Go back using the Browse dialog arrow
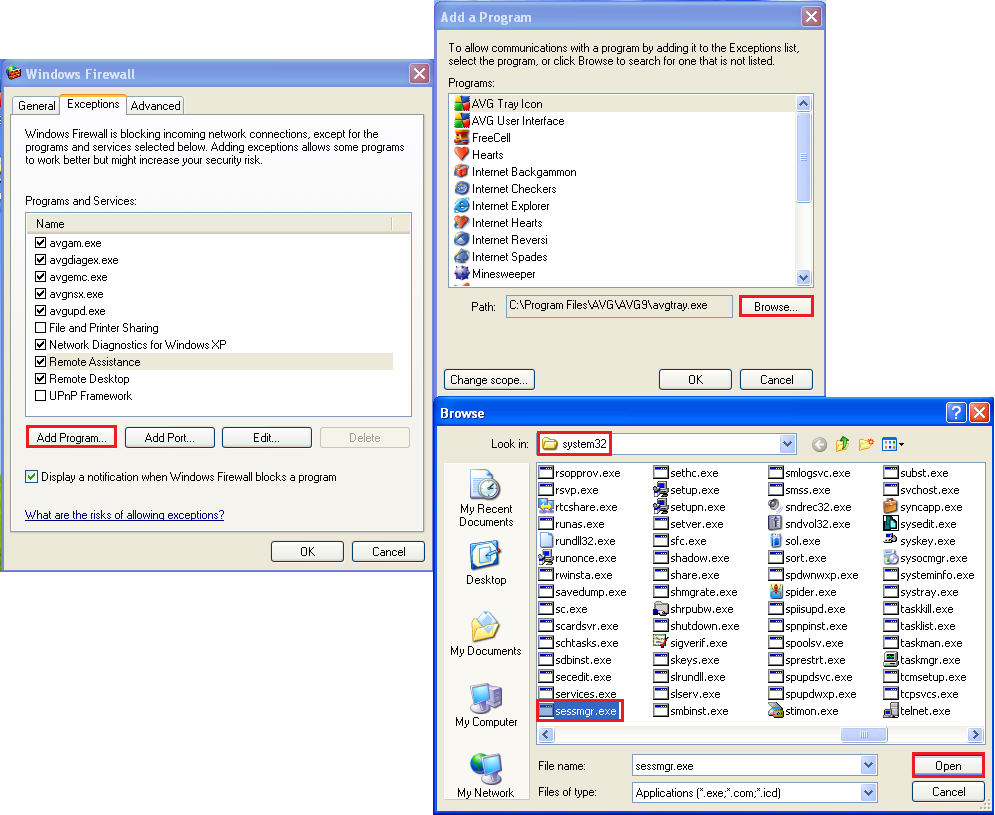The width and height of the screenshot is (995, 815). pyautogui.click(x=819, y=444)
